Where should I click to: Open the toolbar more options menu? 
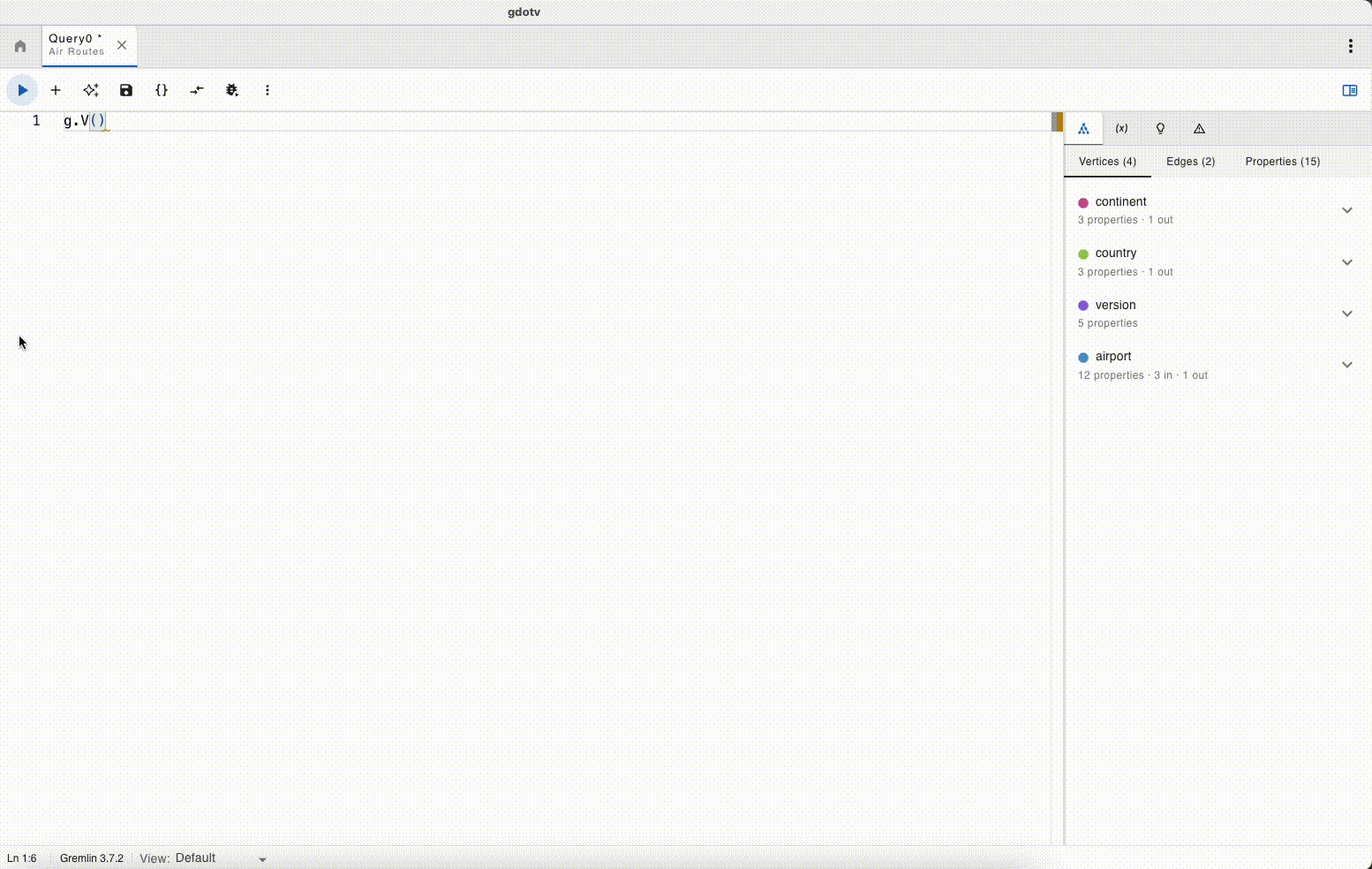(x=268, y=90)
